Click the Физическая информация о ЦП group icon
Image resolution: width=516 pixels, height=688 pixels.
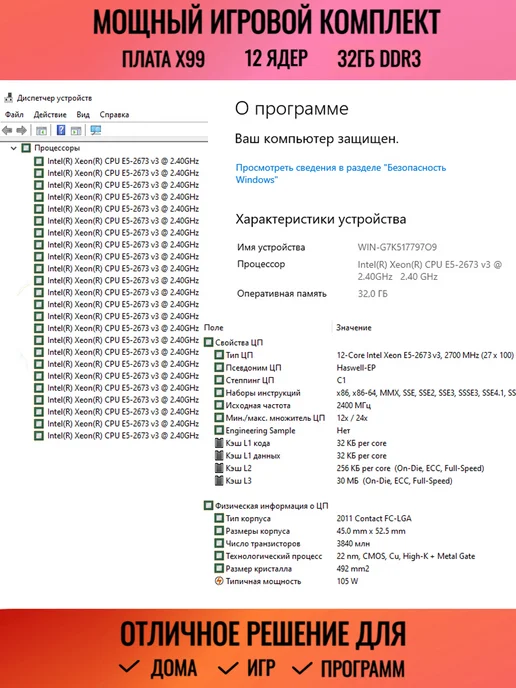coord(208,505)
